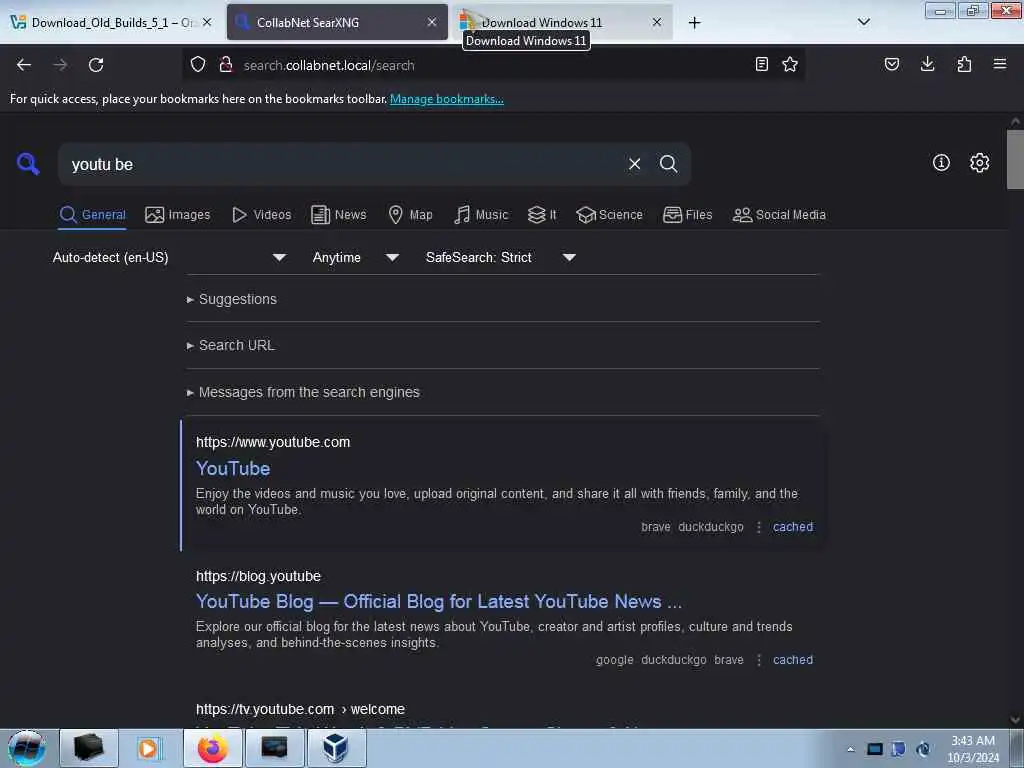Screen dimensions: 1024x768
Task: Open Firefox downloads panel
Action: pyautogui.click(x=927, y=65)
